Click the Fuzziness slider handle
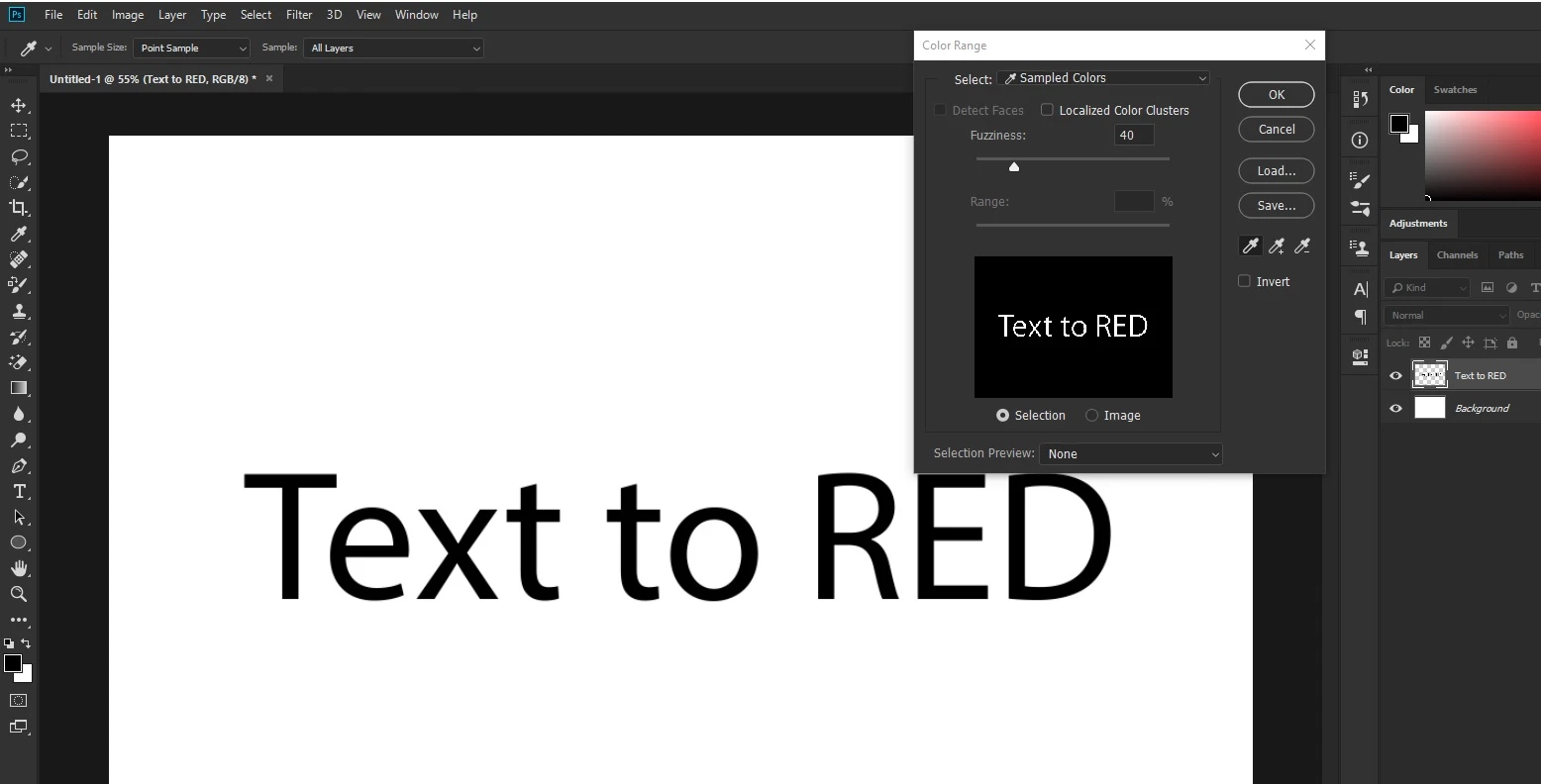The image size is (1541, 784). tap(1014, 167)
